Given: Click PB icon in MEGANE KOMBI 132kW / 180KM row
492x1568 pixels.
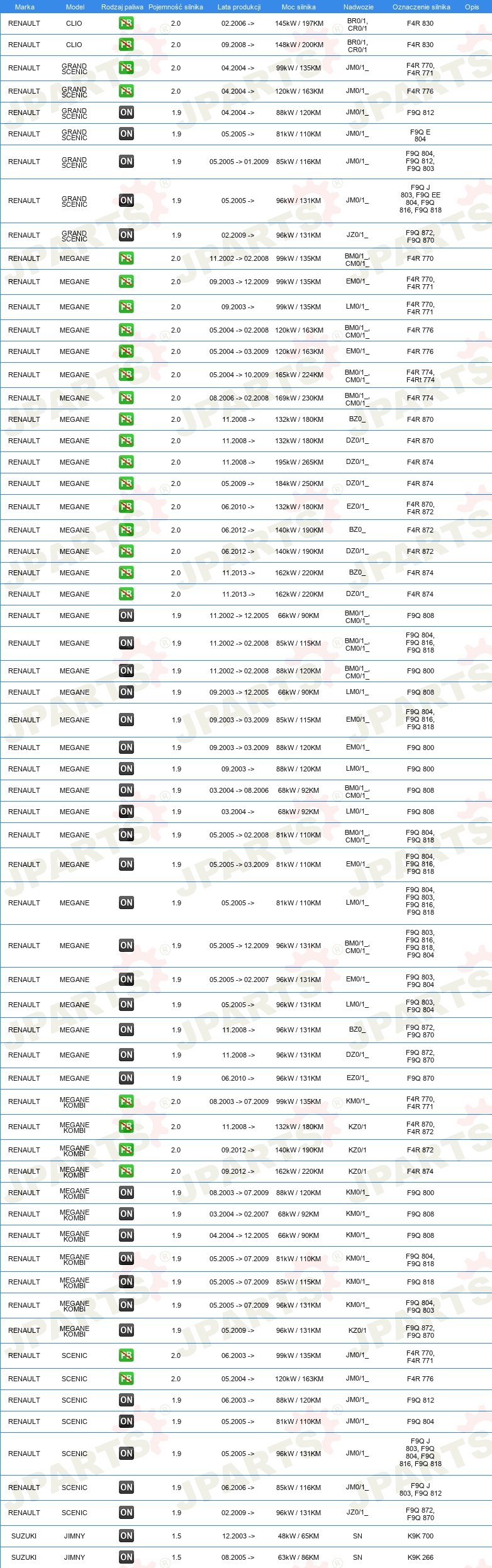Looking at the screenshot, I should 126,1127.
